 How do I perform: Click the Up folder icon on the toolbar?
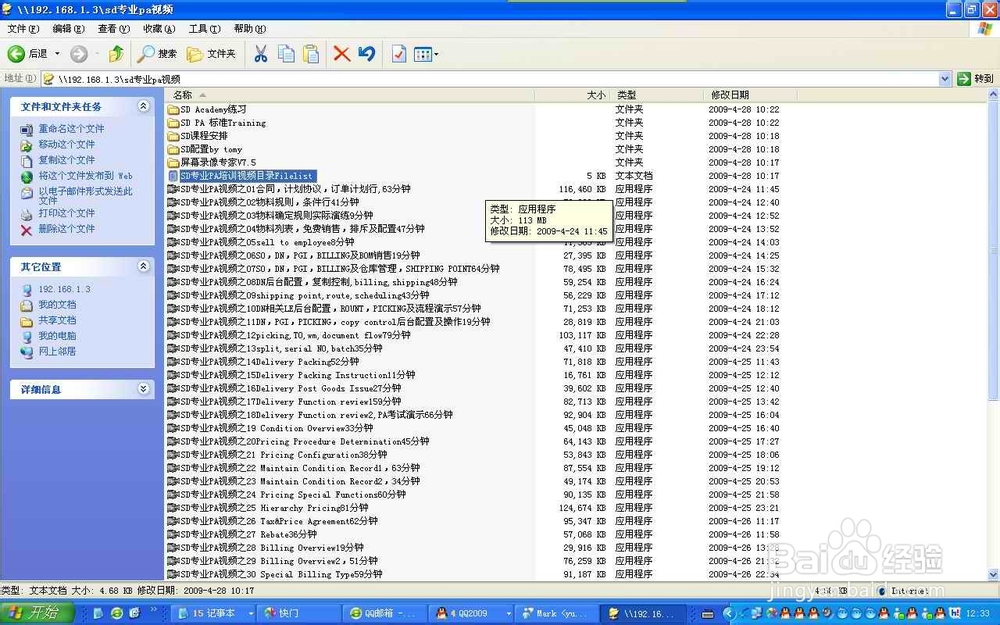point(116,54)
